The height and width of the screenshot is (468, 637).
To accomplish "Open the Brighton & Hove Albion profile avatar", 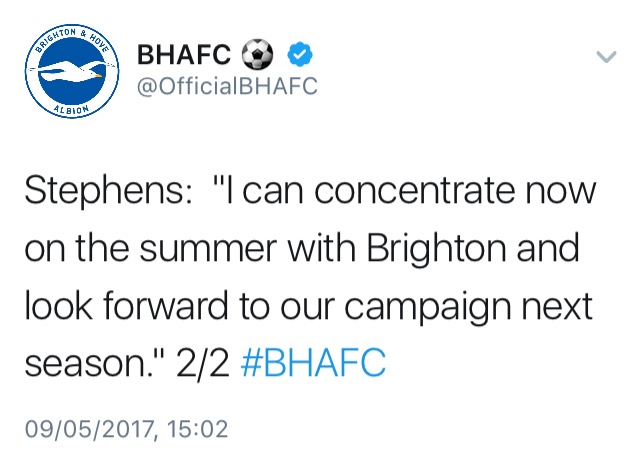I will point(72,71).
